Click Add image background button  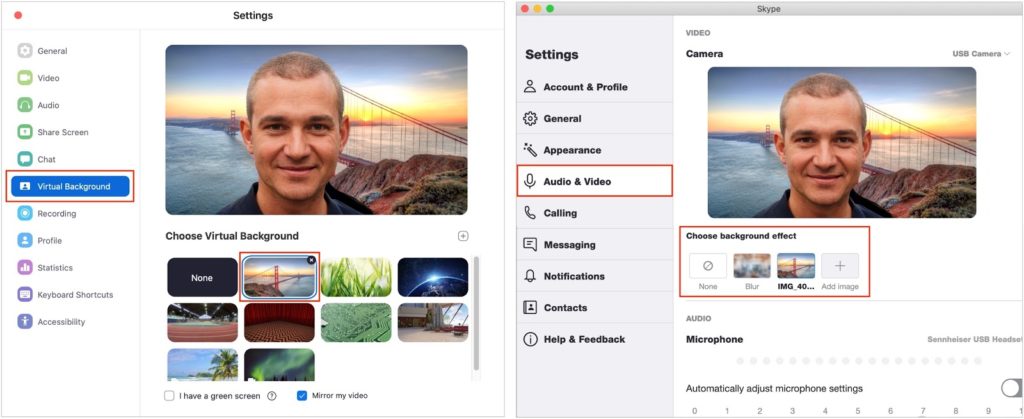pyautogui.click(x=840, y=266)
